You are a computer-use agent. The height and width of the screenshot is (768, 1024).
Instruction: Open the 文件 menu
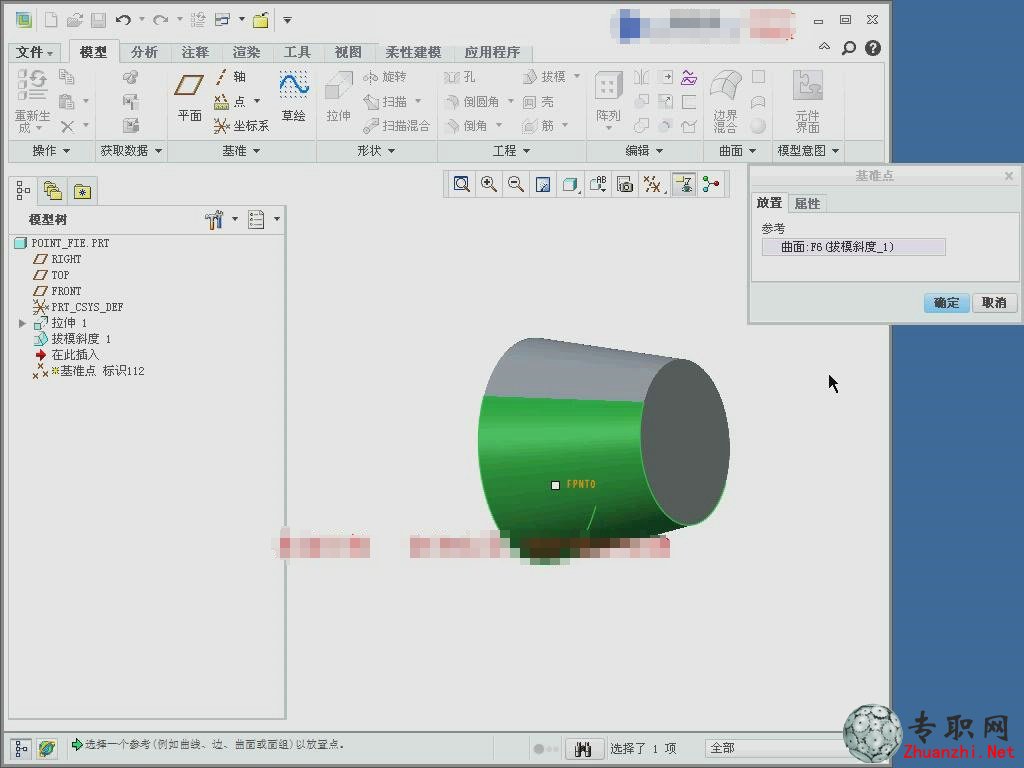click(x=34, y=52)
